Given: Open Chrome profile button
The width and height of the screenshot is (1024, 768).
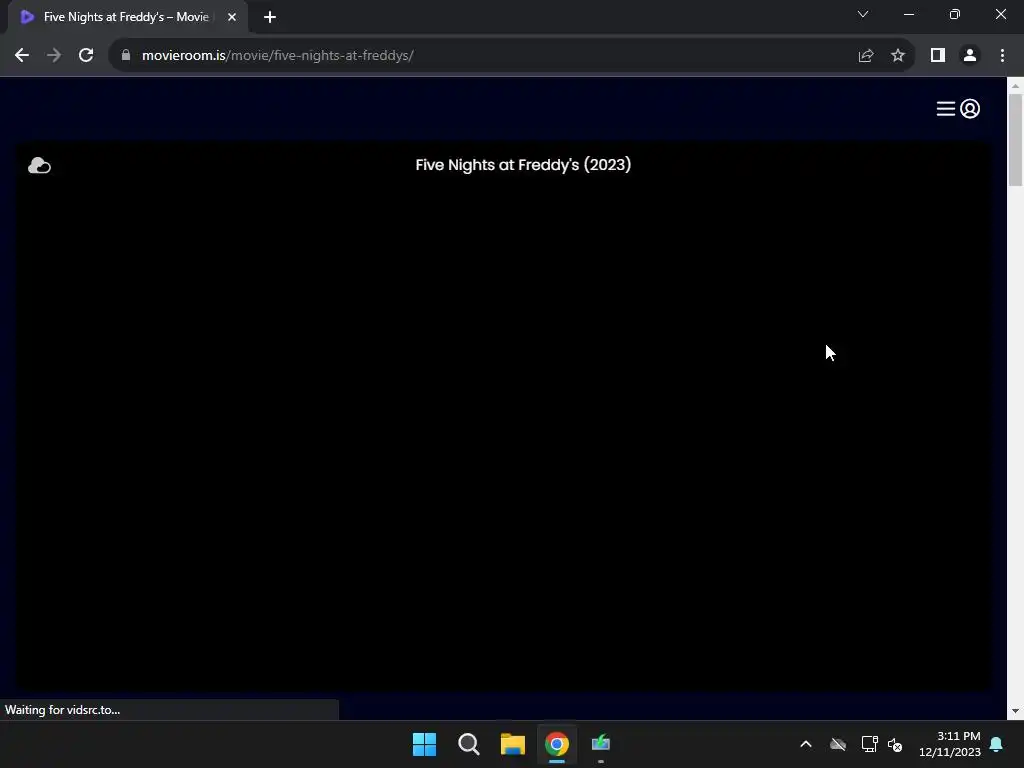Looking at the screenshot, I should (970, 56).
